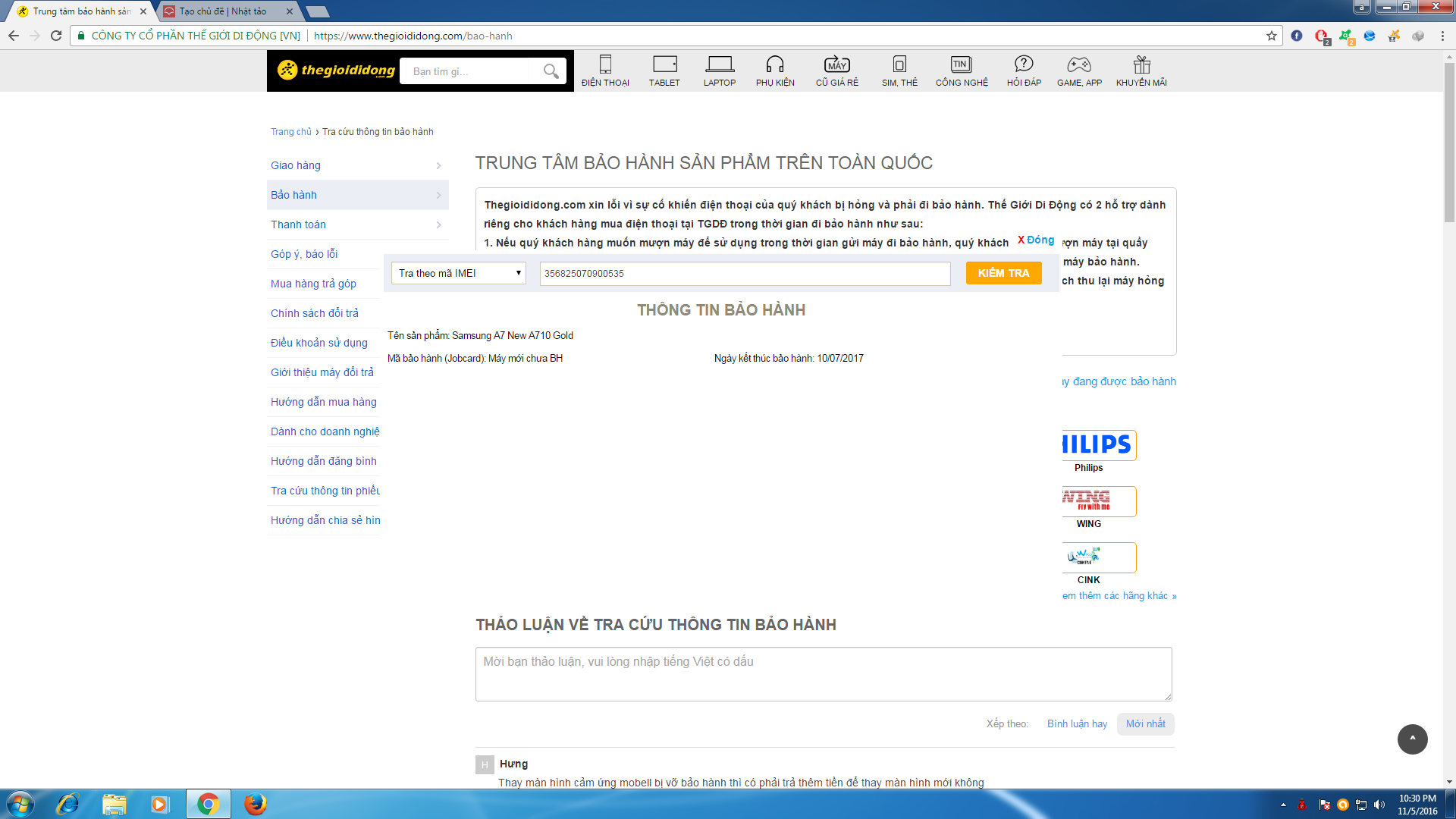Click the search magnifier icon
This screenshot has width=1456, height=819.
[551, 71]
